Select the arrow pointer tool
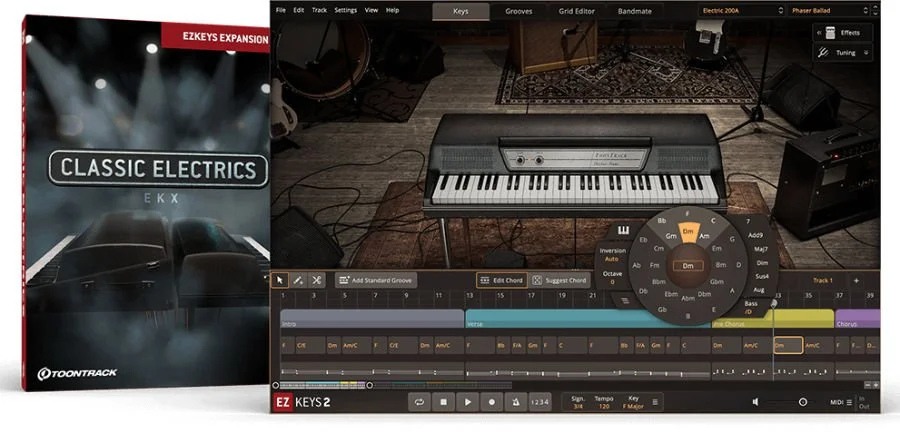Viewport: 900px width, 443px height. click(280, 281)
